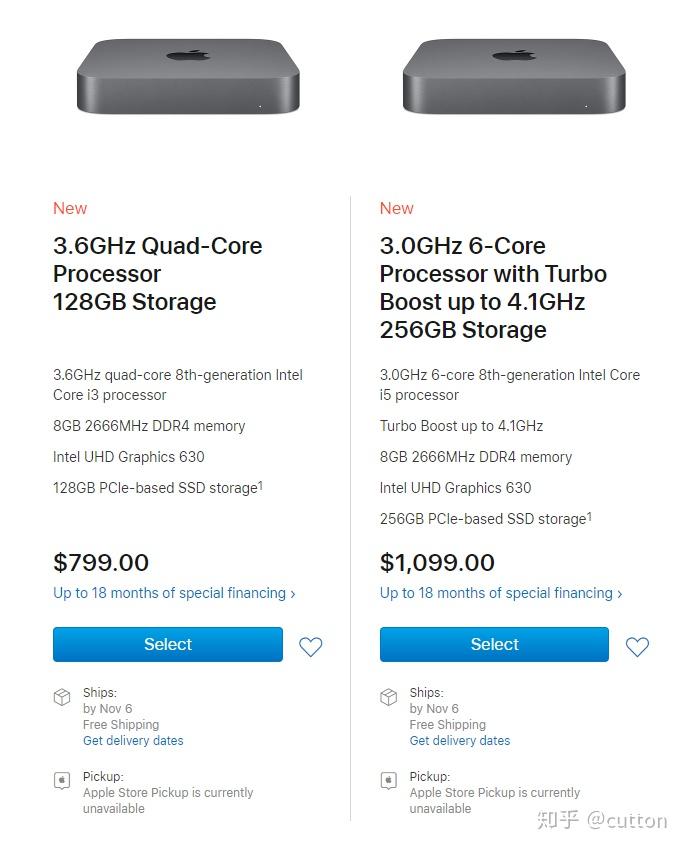Get delivery dates for the quad-core model
Viewport: 684px width, 847px height.
(132, 740)
